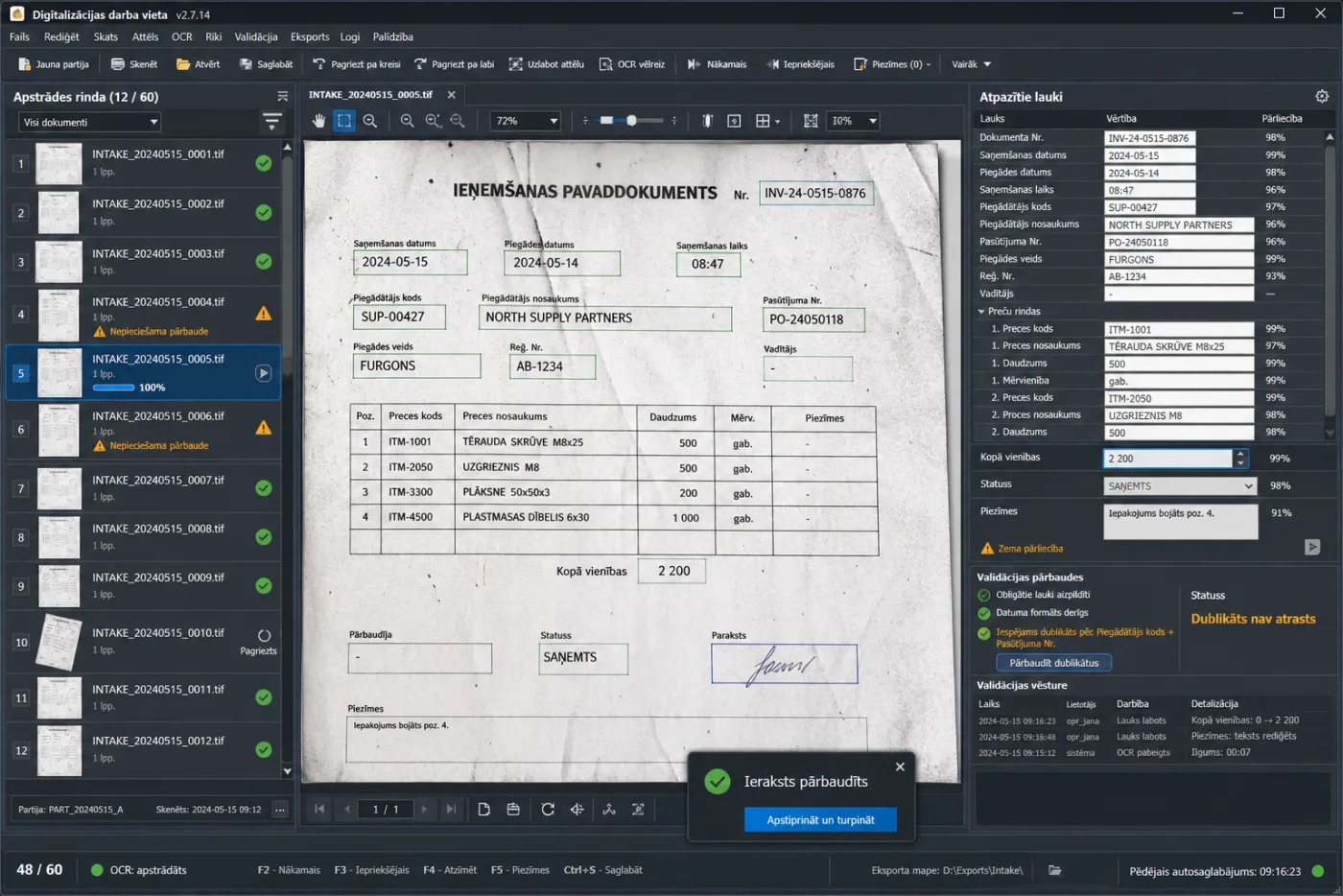Open the Validācija menu

coord(256,36)
